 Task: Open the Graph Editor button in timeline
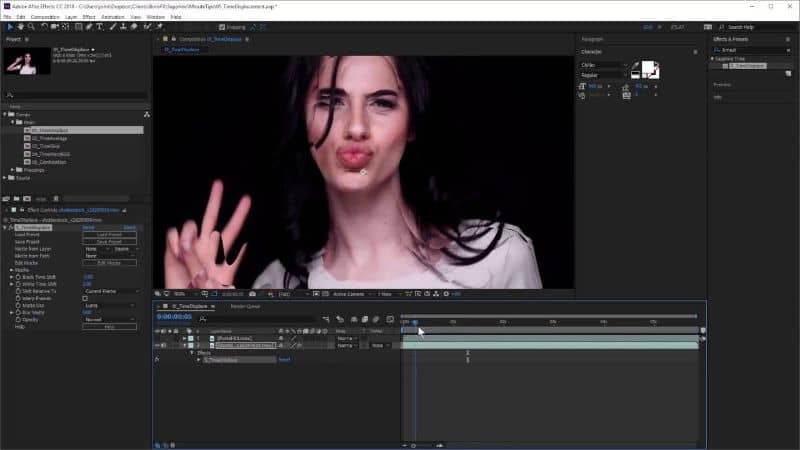[x=390, y=319]
